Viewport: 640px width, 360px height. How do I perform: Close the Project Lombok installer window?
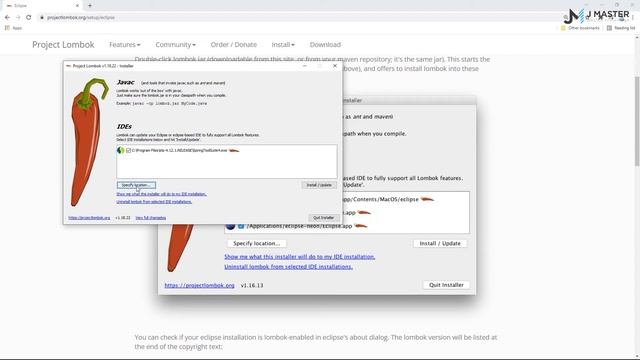tap(335, 66)
